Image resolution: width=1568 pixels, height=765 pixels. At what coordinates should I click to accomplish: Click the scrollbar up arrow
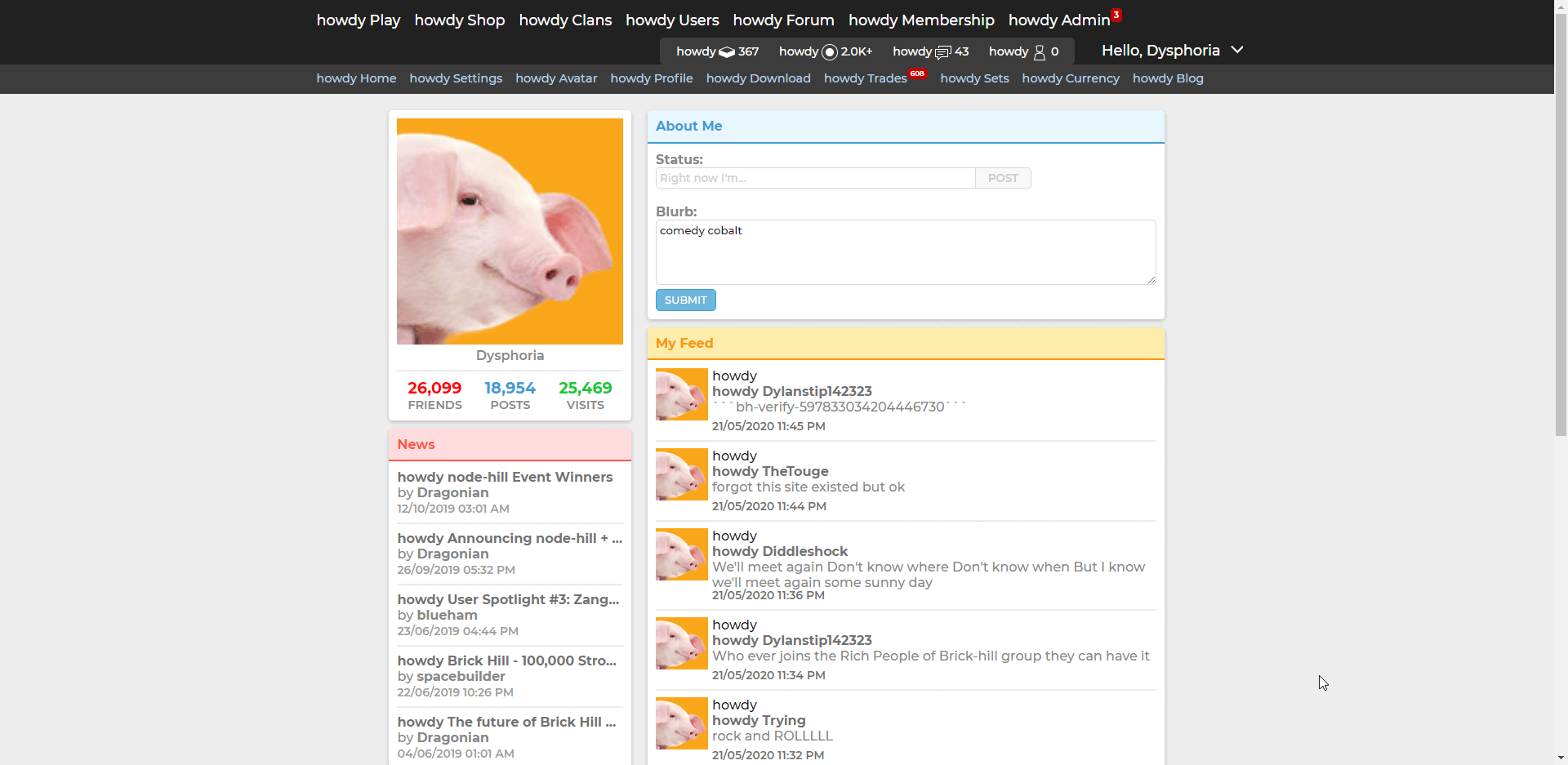point(1561,6)
